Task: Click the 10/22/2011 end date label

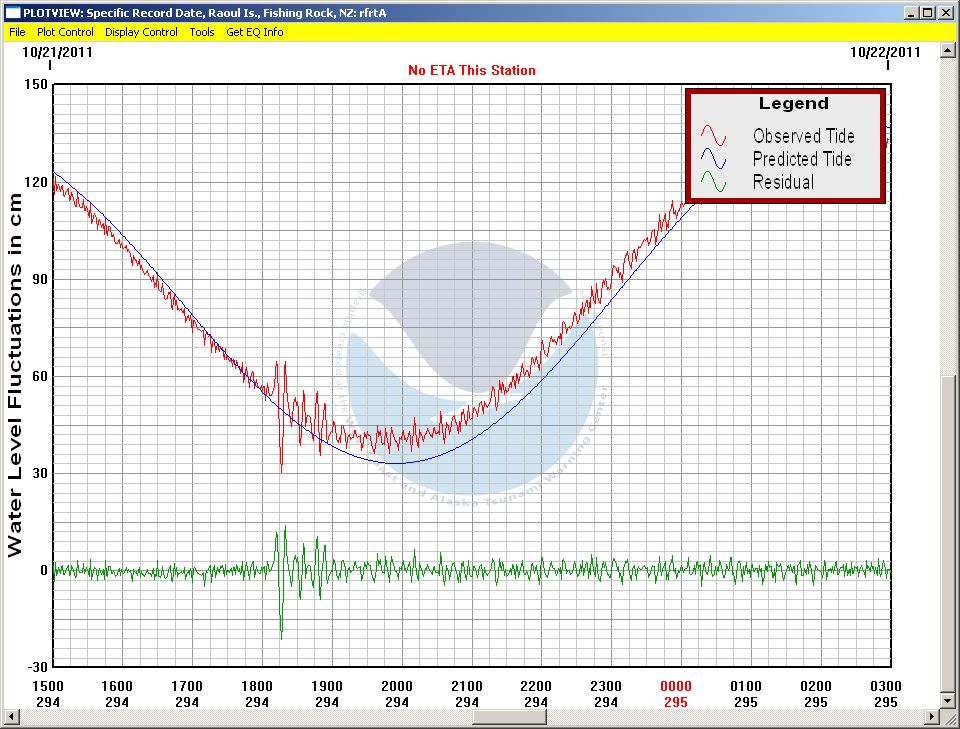Action: click(885, 52)
